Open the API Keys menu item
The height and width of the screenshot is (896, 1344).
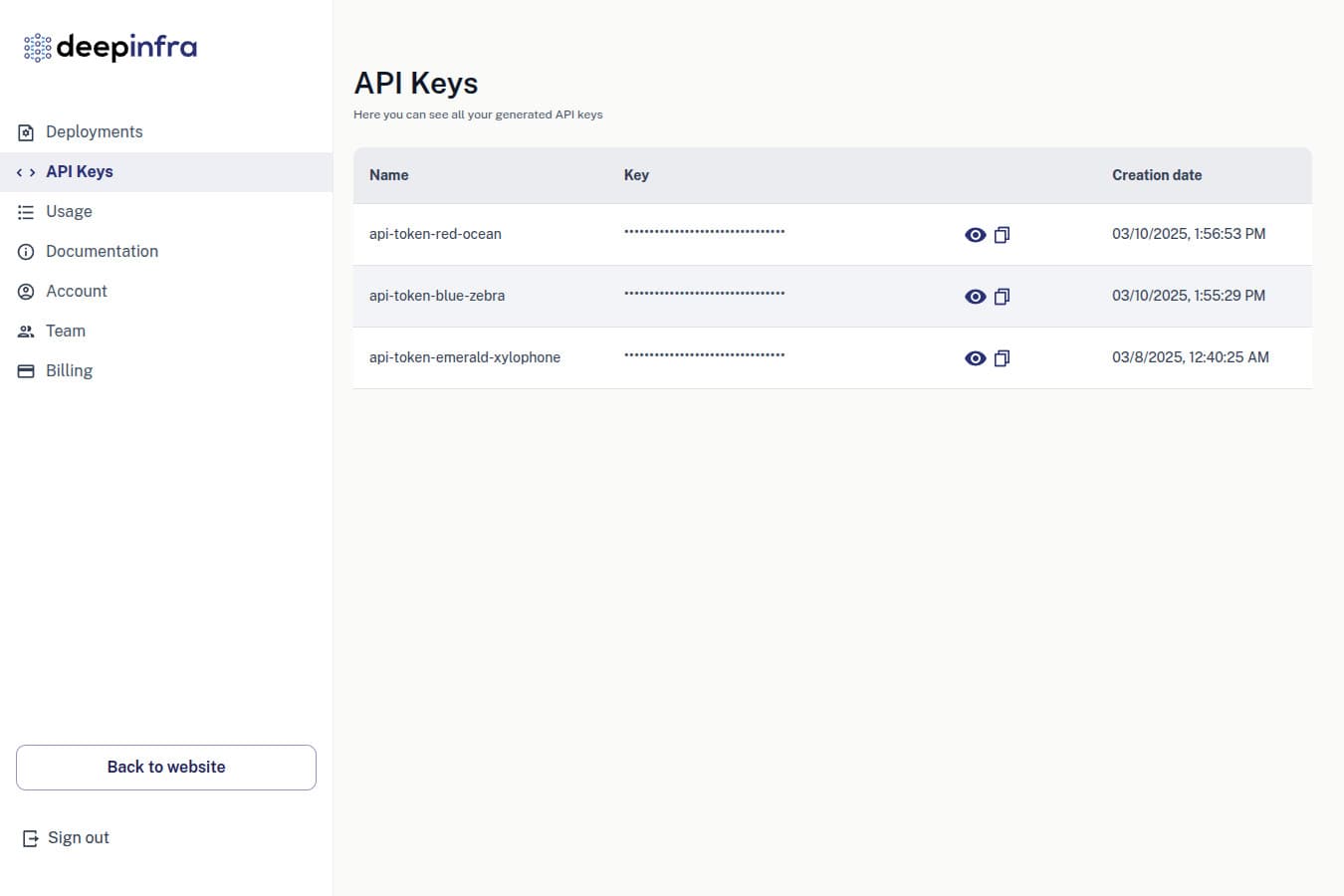[80, 172]
